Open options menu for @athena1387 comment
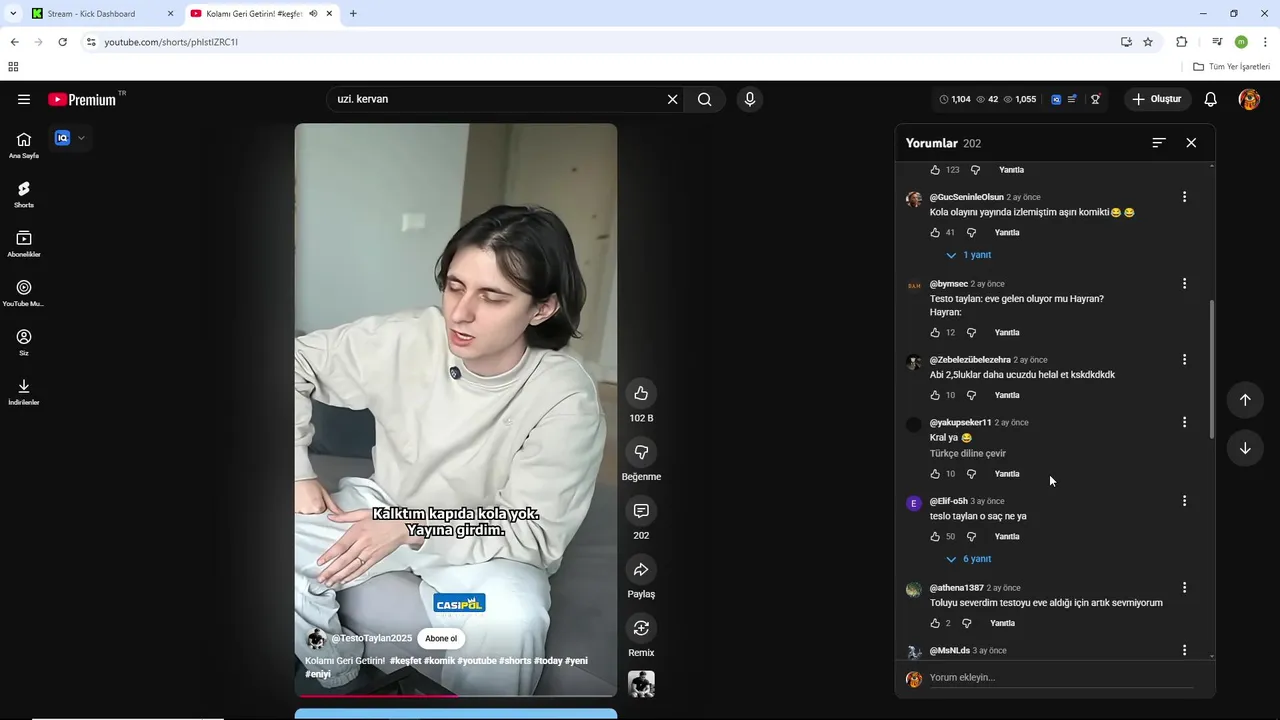Viewport: 1280px width, 720px height. pyautogui.click(x=1184, y=588)
